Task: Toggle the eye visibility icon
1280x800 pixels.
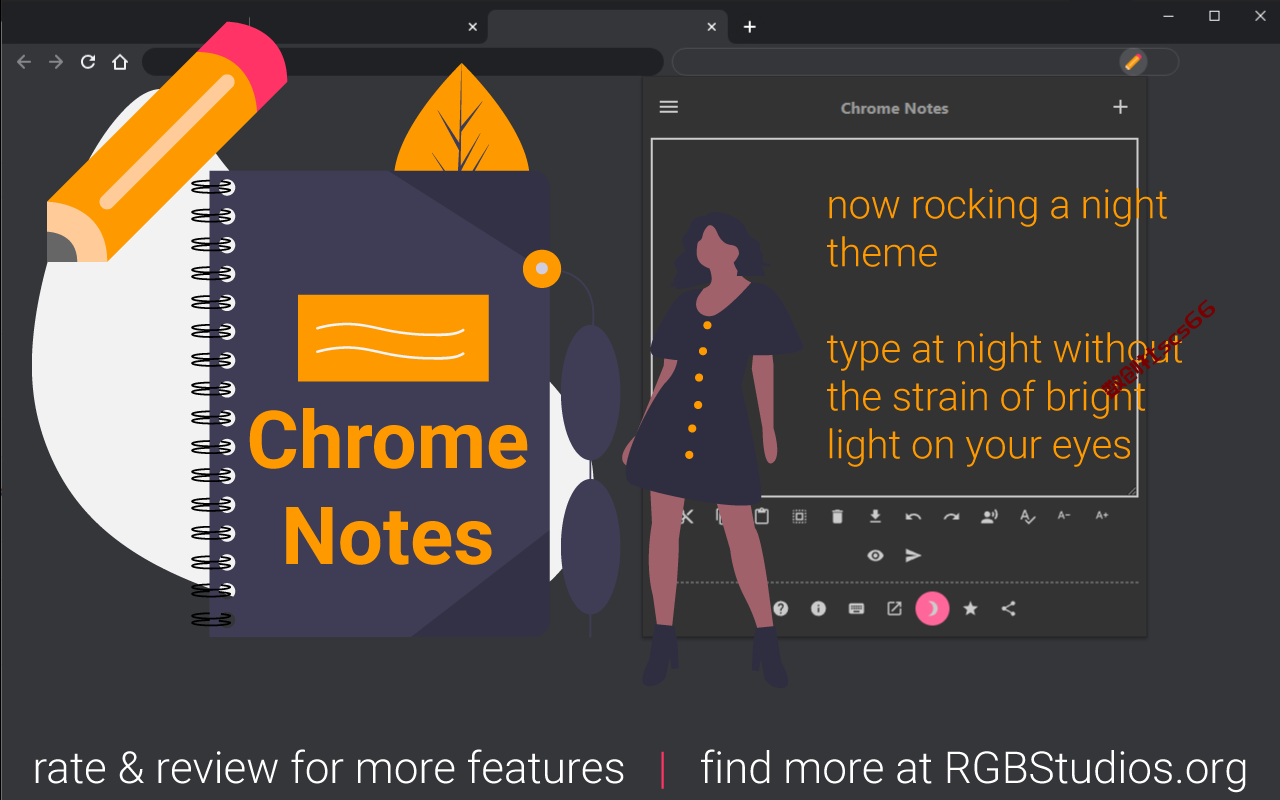Action: point(875,555)
